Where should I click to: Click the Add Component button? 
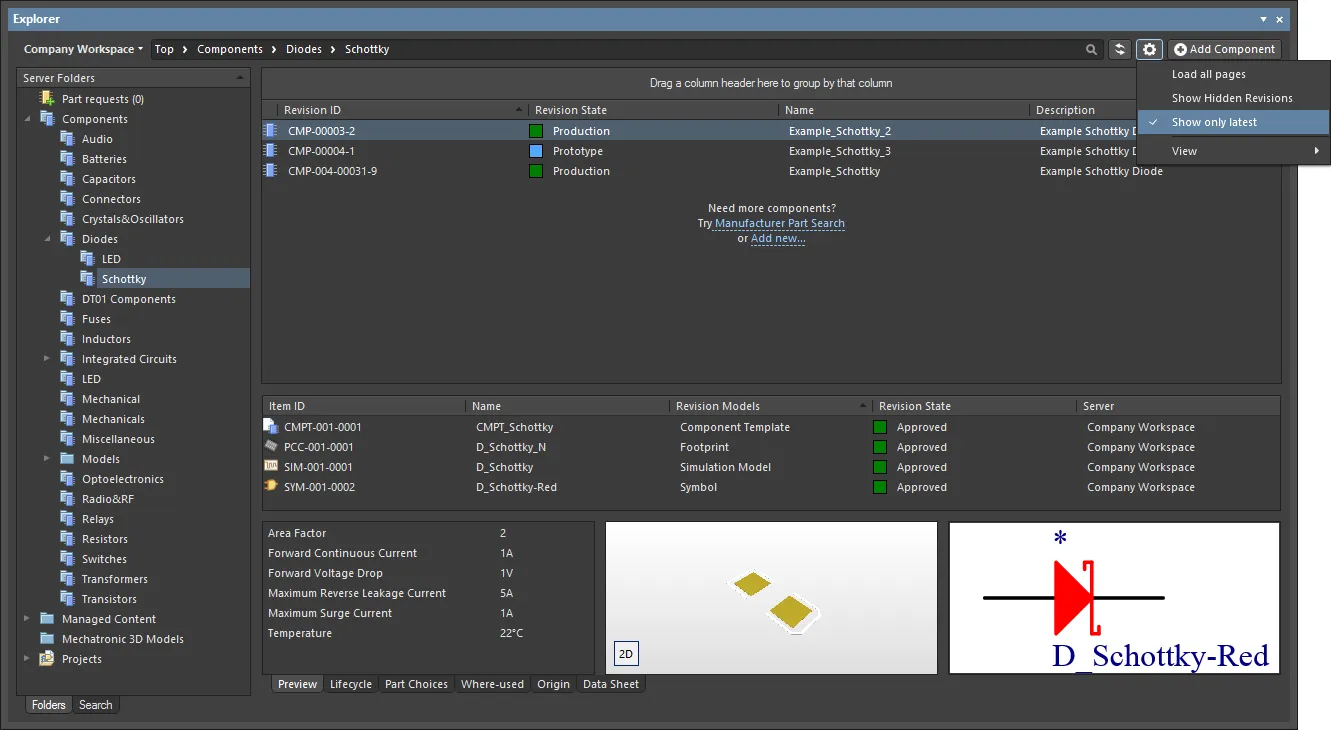click(1224, 49)
